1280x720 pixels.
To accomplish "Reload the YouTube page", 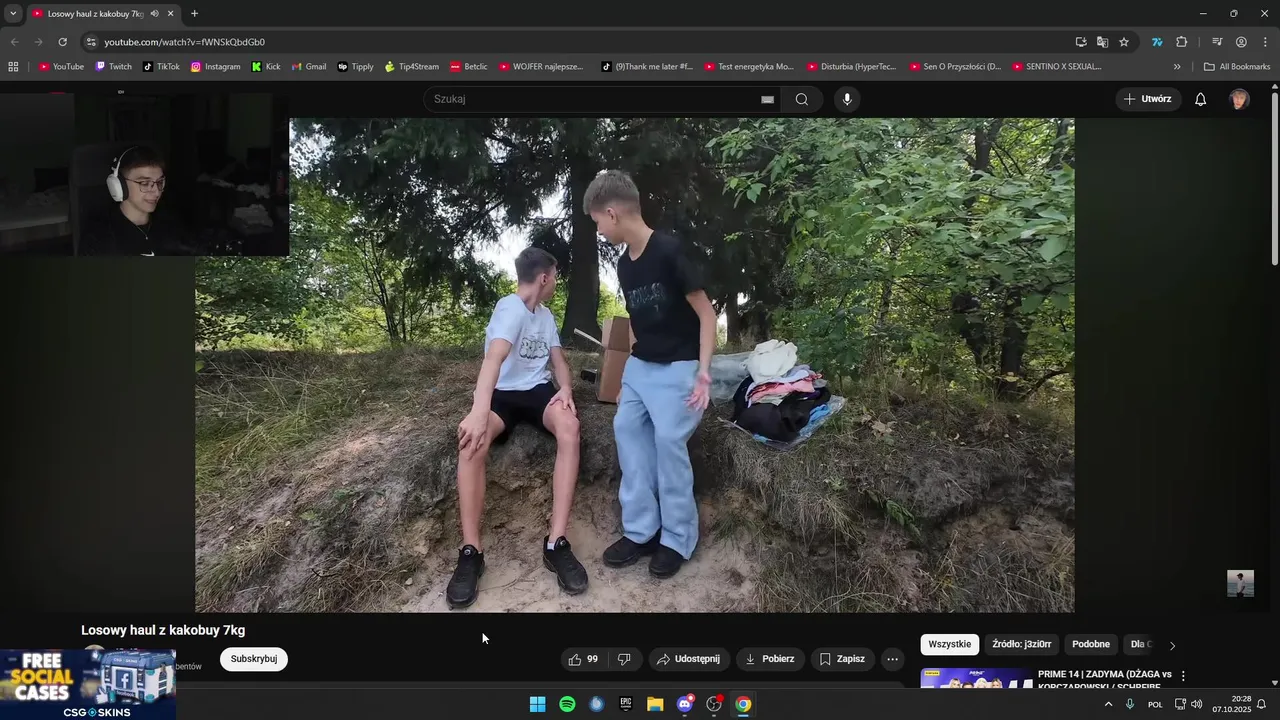I will tap(62, 42).
